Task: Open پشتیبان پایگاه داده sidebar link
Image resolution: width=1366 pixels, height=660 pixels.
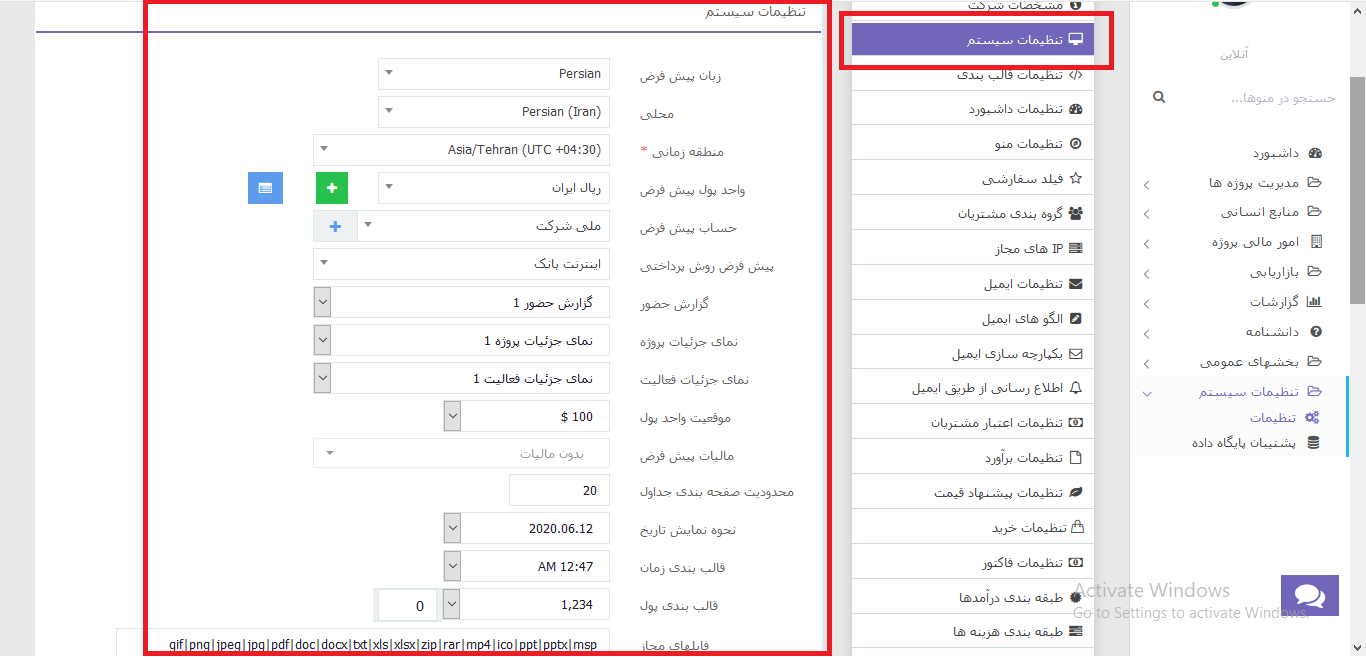Action: point(1244,443)
